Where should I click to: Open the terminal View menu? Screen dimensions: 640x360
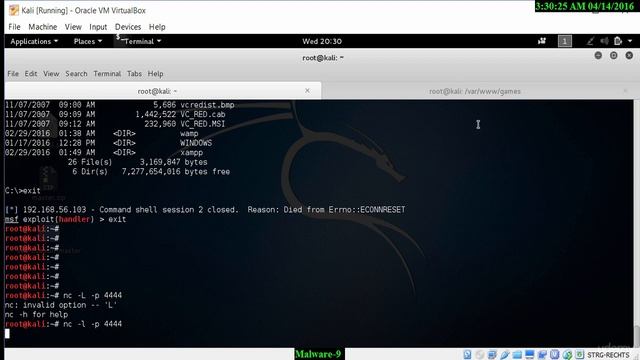[x=51, y=74]
